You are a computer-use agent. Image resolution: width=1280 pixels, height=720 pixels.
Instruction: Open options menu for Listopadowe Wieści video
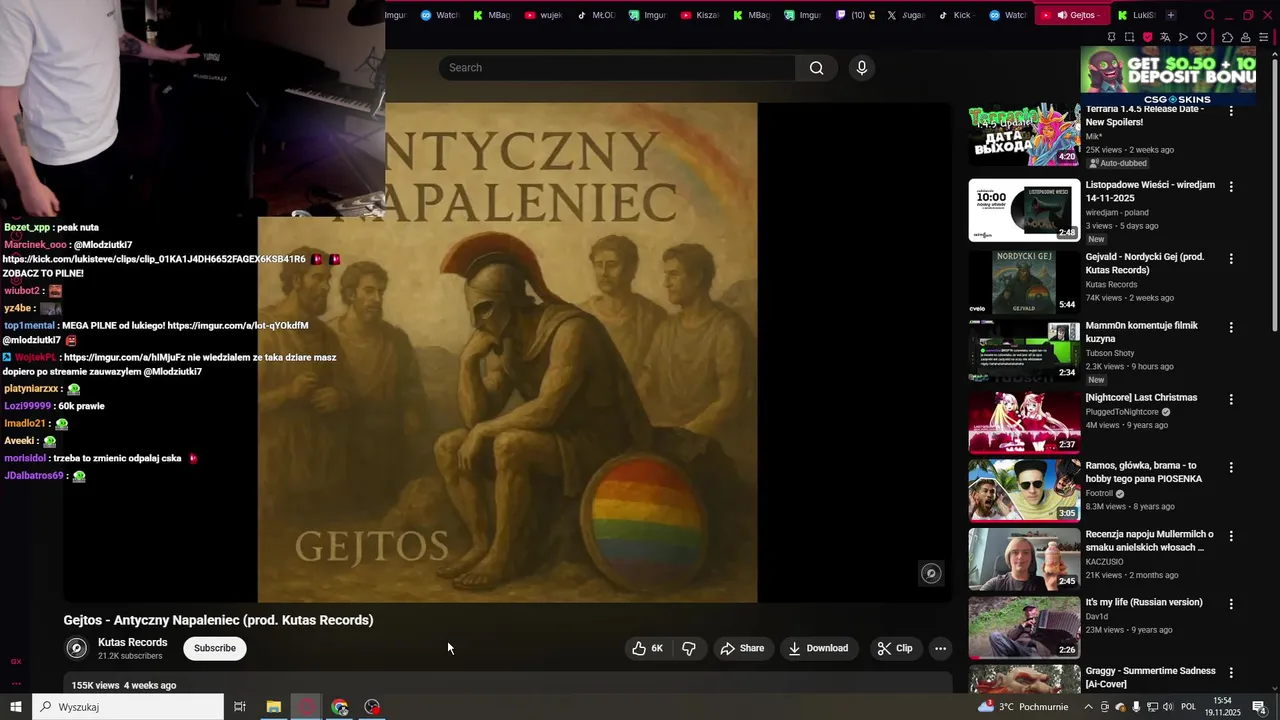1231,187
